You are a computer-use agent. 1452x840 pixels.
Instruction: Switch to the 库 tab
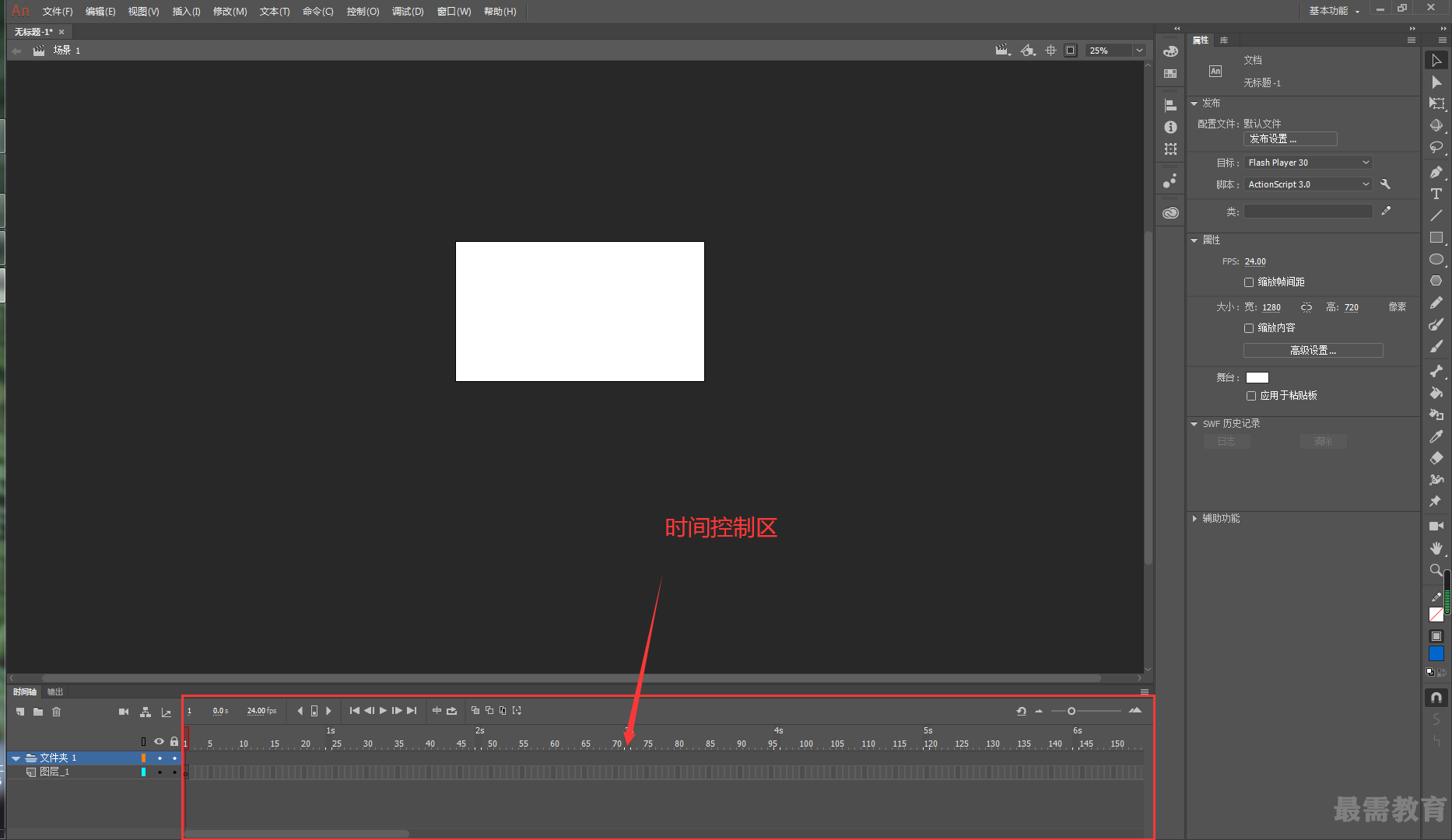[1224, 40]
